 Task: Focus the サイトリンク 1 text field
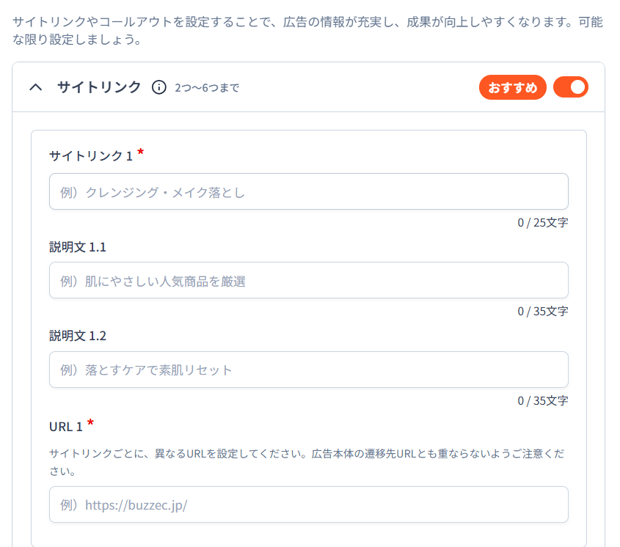pyautogui.click(x=308, y=192)
